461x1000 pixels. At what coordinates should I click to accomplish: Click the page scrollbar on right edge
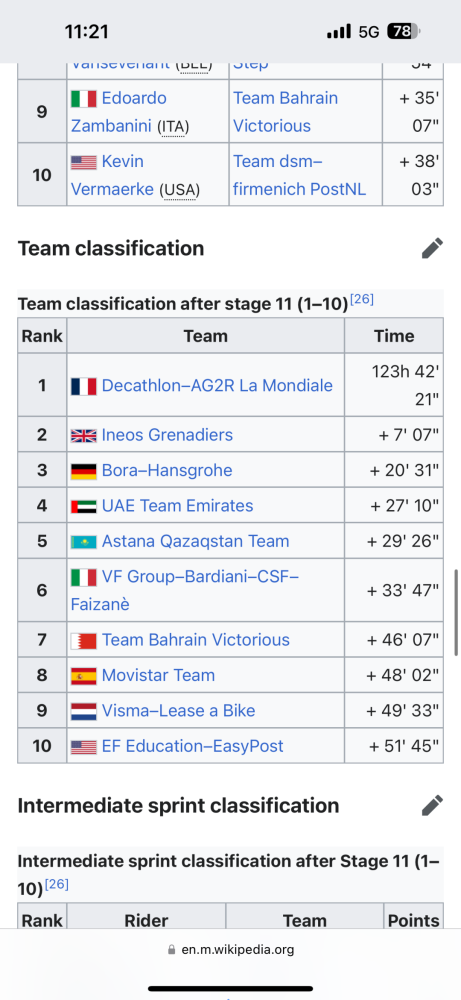456,612
